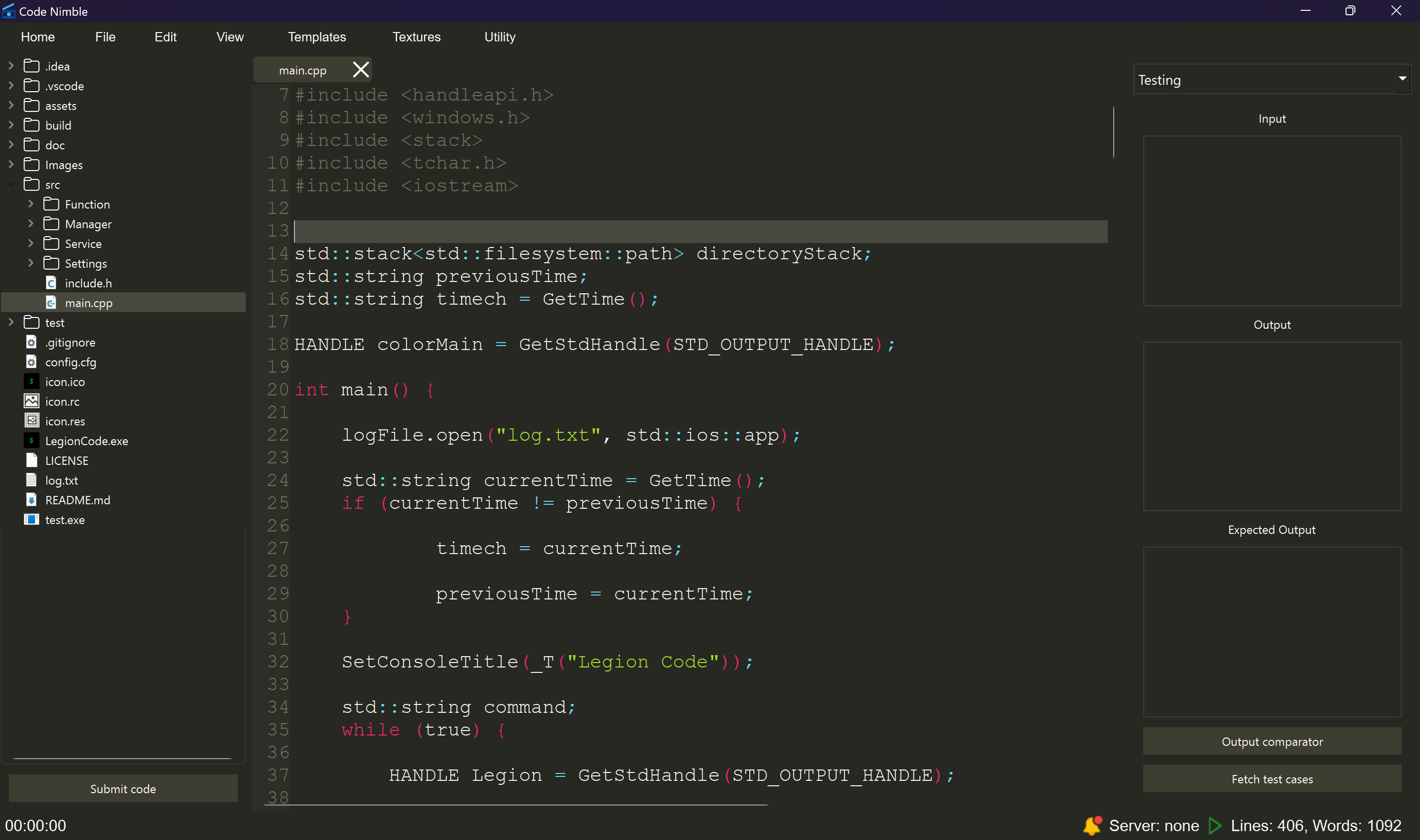Expand the build folder chevron

[x=11, y=125]
